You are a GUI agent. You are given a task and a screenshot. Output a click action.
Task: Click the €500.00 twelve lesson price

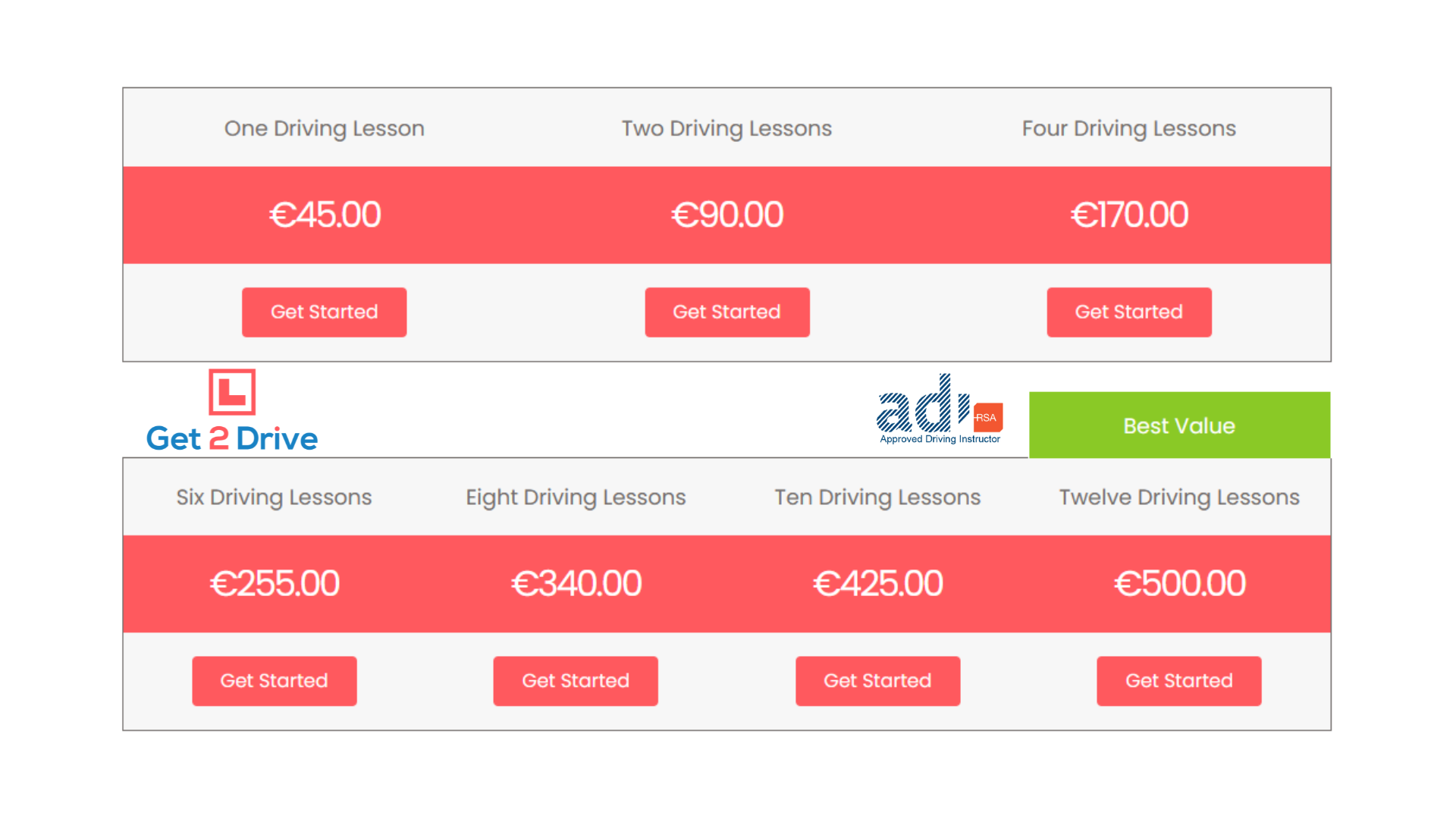(x=1178, y=583)
